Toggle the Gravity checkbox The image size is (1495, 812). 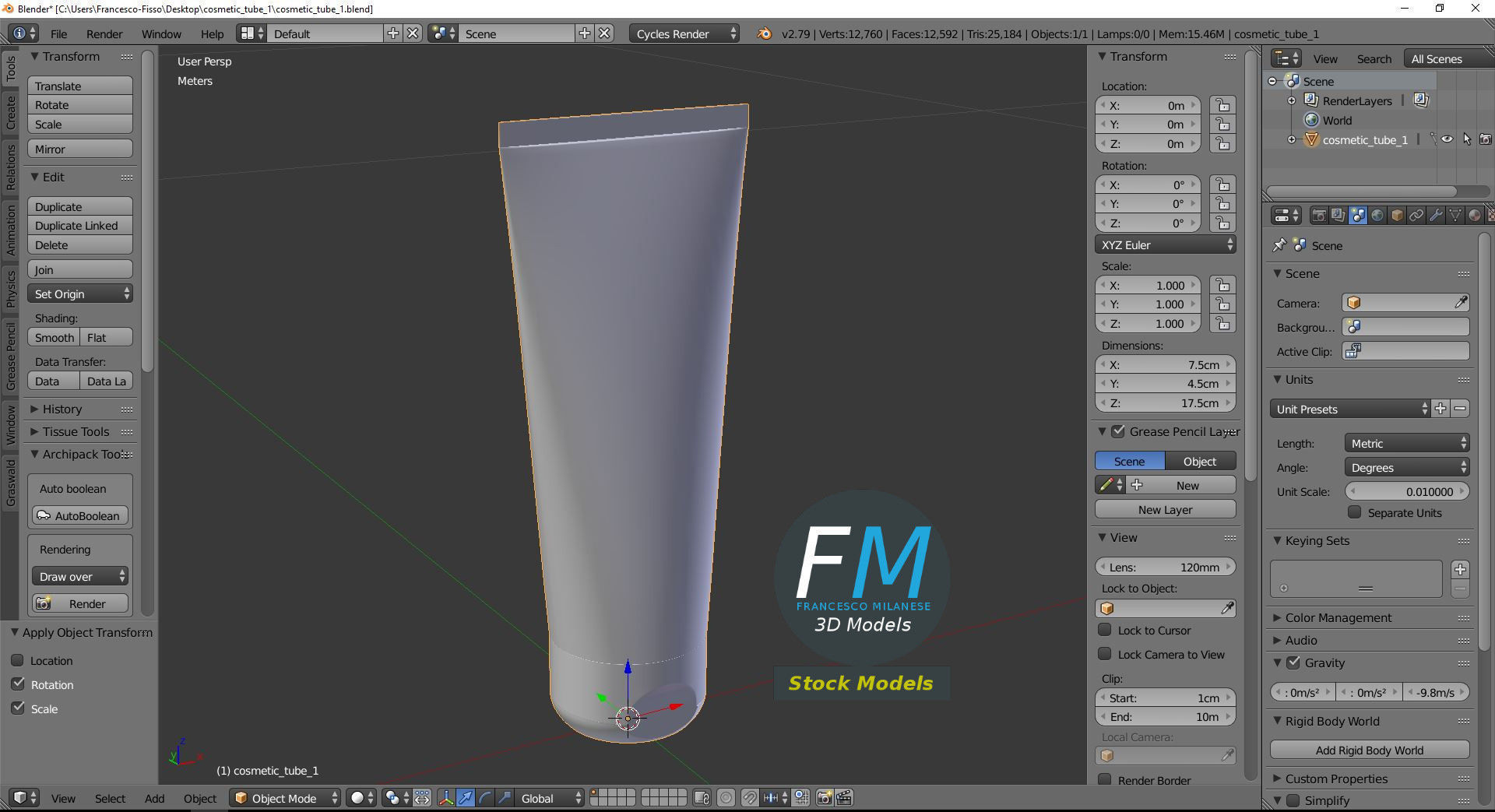(1293, 663)
